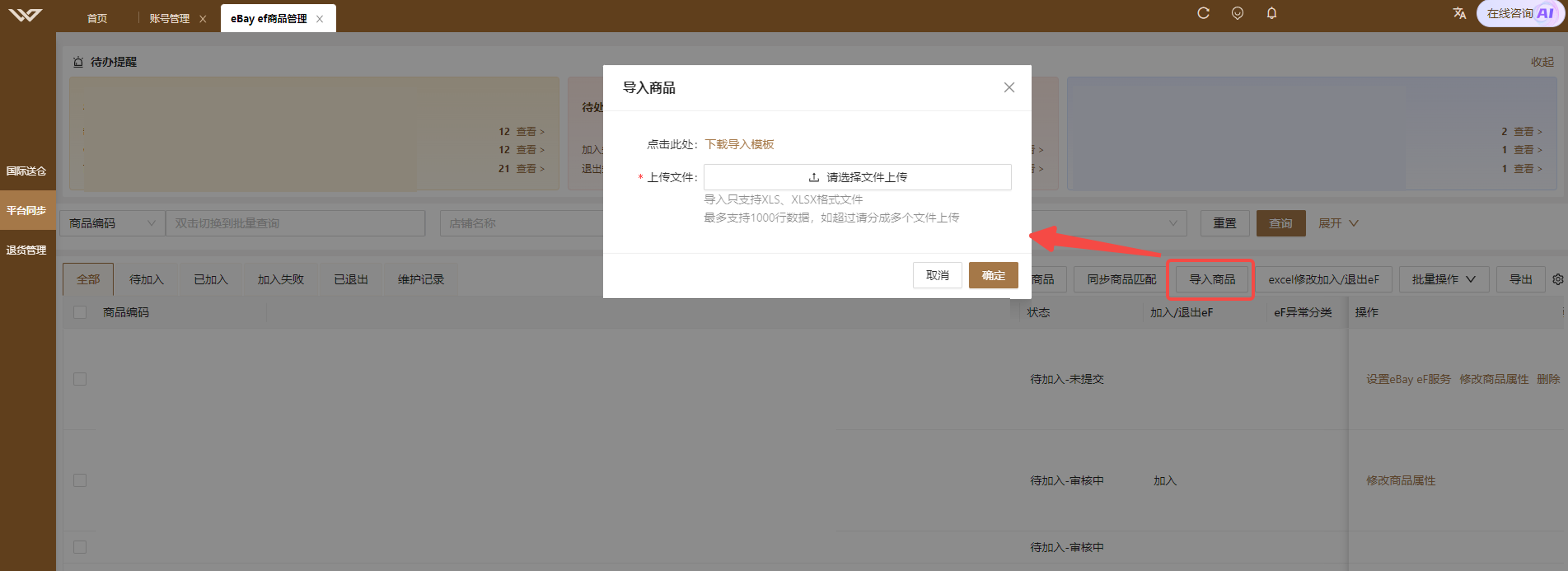Confirm the import with 确定

tap(993, 275)
